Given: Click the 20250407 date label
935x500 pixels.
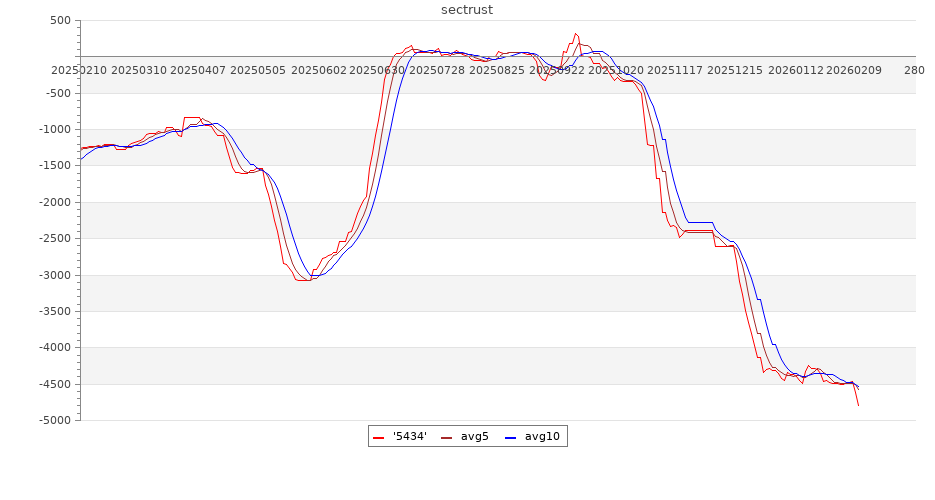Looking at the screenshot, I should click(x=198, y=71).
